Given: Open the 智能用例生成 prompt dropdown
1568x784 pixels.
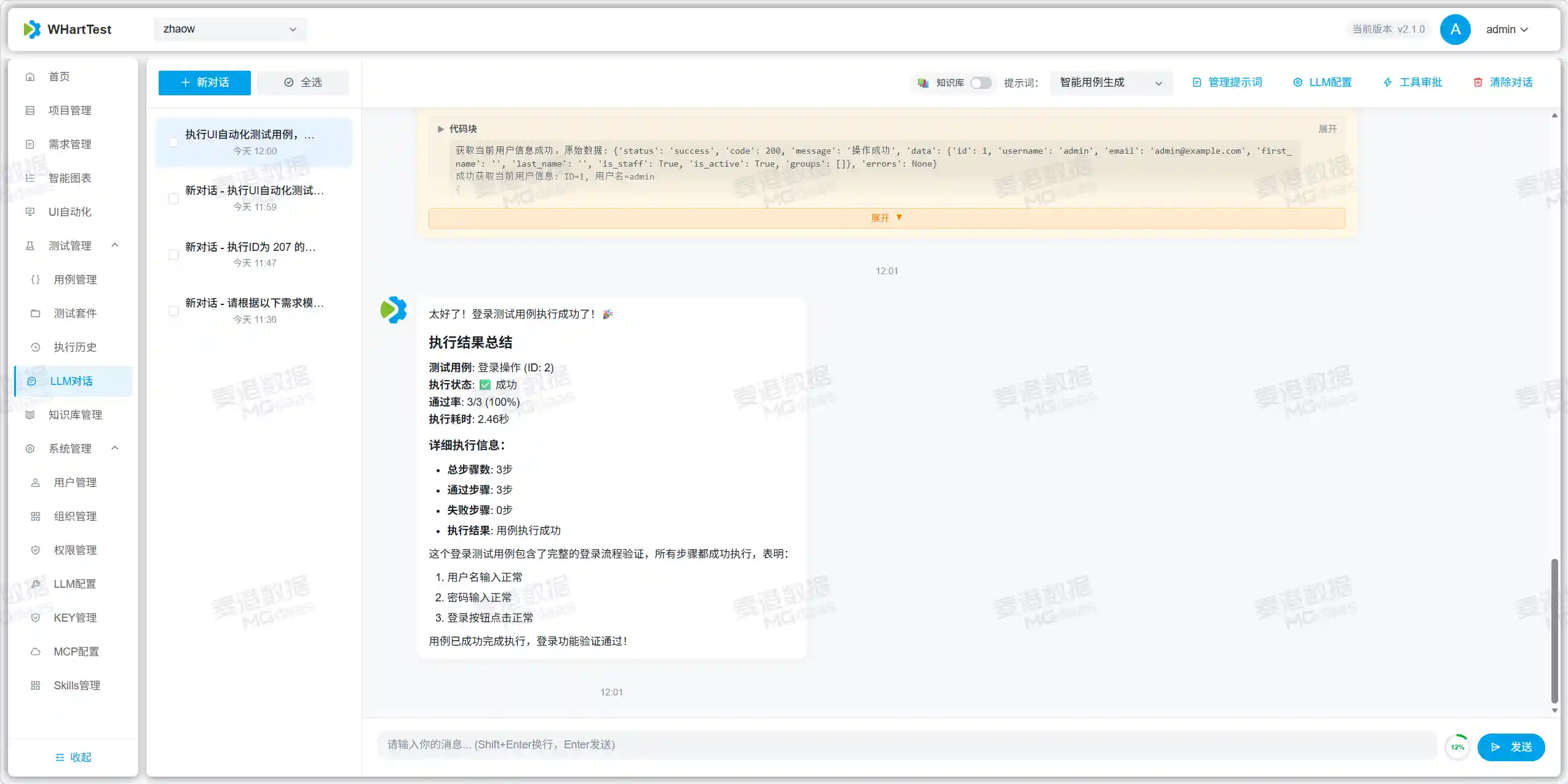Looking at the screenshot, I should (x=1111, y=83).
